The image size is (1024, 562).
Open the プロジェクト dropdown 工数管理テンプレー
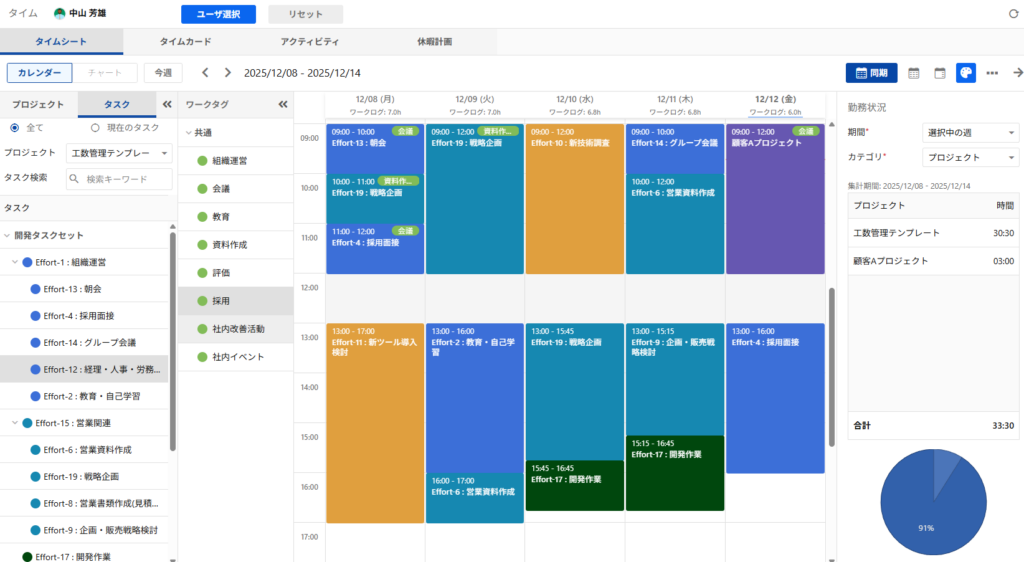tap(119, 153)
